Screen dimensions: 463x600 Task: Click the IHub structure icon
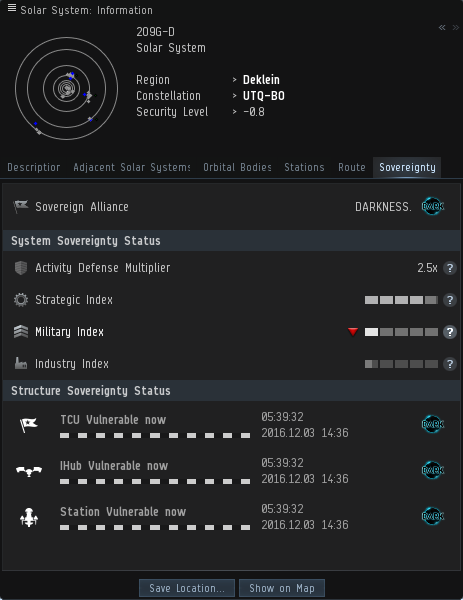(29, 471)
